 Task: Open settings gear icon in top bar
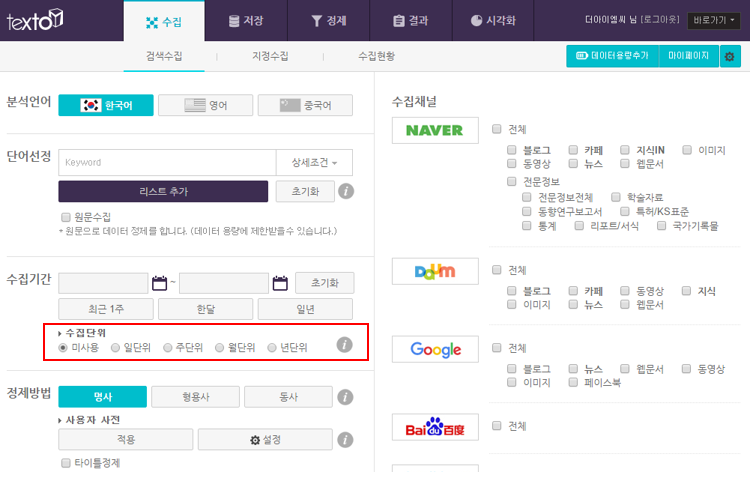730,56
